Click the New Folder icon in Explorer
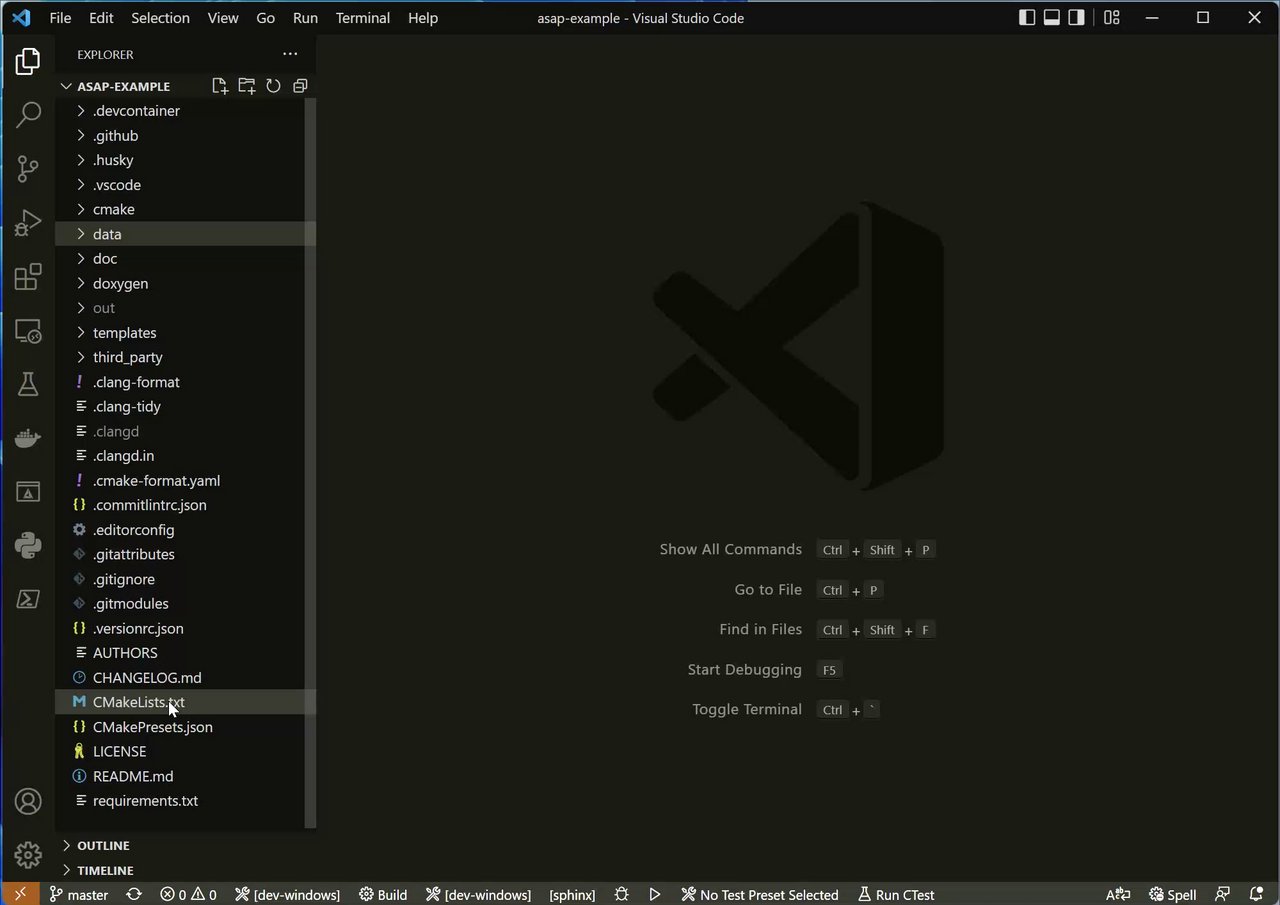The width and height of the screenshot is (1280, 905). pos(247,86)
